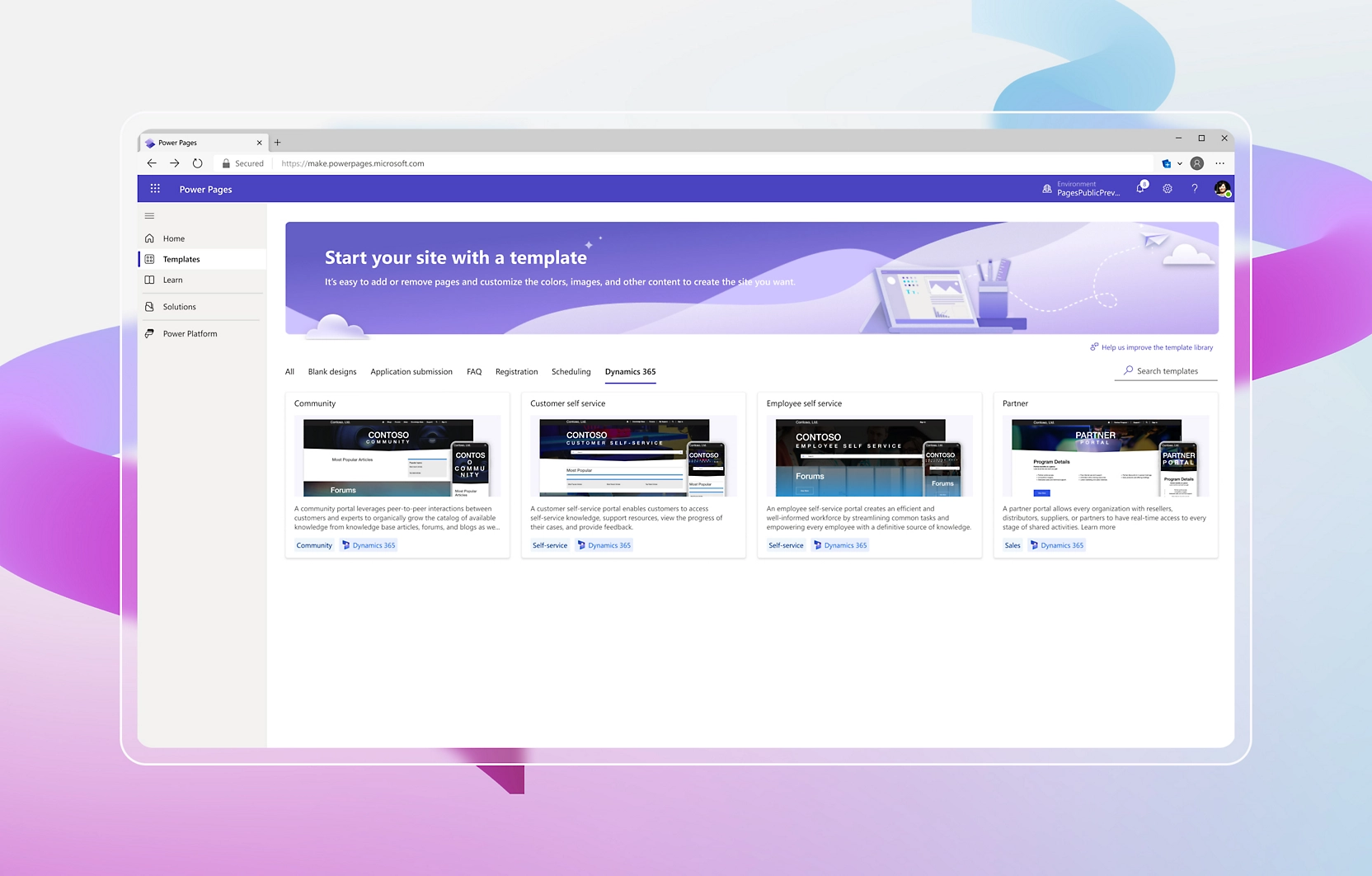The height and width of the screenshot is (876, 1372).
Task: Click the Sales tag on Partner card
Action: coord(1013,545)
